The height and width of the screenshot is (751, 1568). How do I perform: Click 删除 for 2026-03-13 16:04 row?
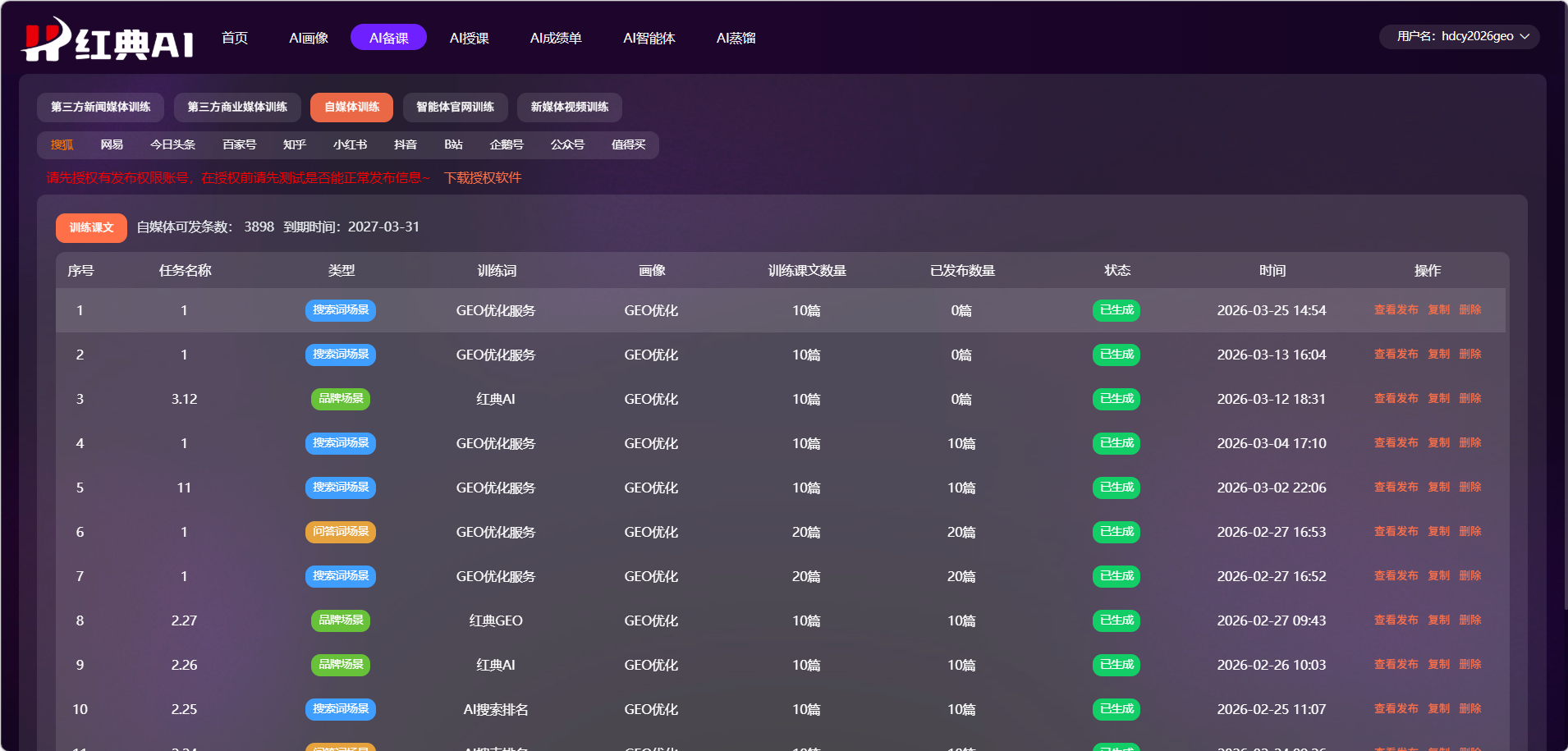pyautogui.click(x=1469, y=355)
